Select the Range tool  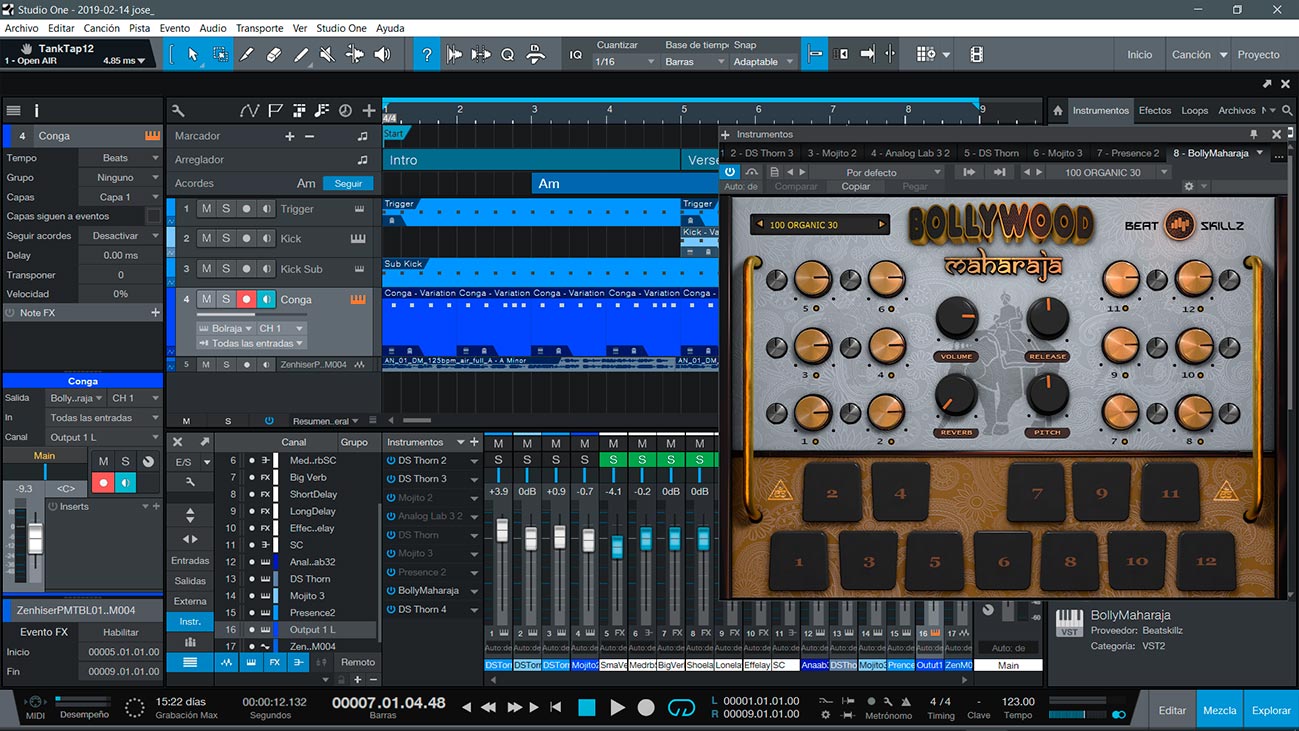220,55
